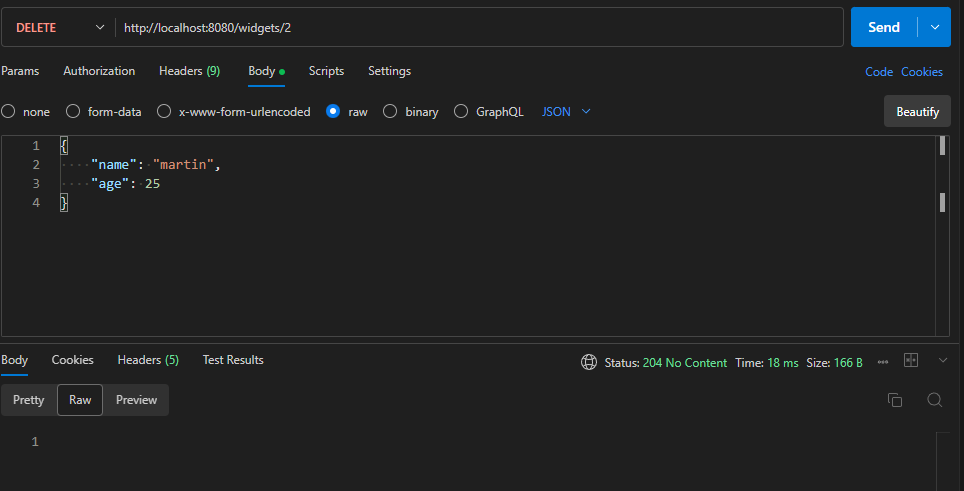Collapse response panel with the chevron
This screenshot has height=491, width=964.
(943, 361)
